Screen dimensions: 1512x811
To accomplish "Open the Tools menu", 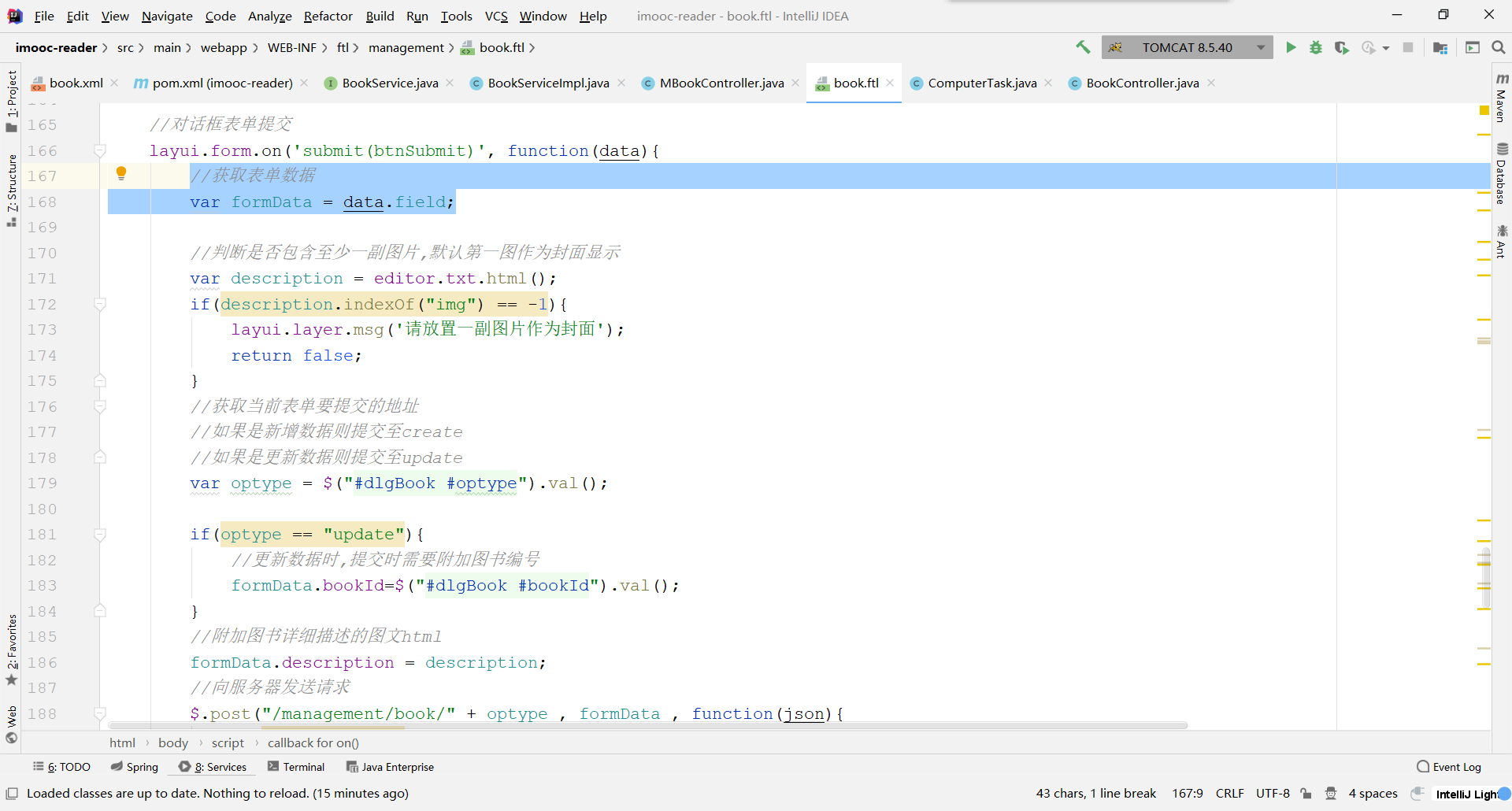I will click(x=456, y=16).
